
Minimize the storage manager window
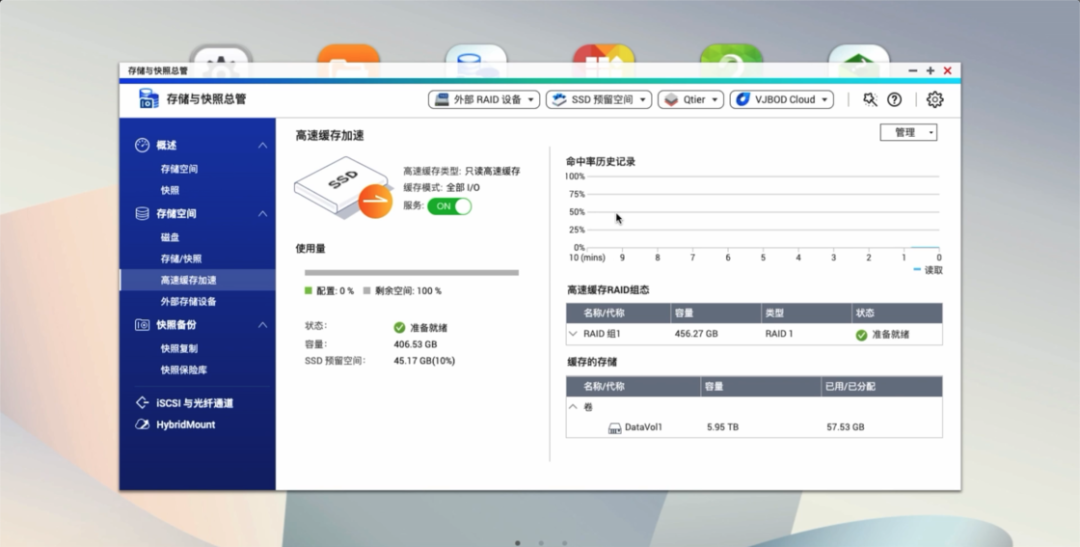913,70
